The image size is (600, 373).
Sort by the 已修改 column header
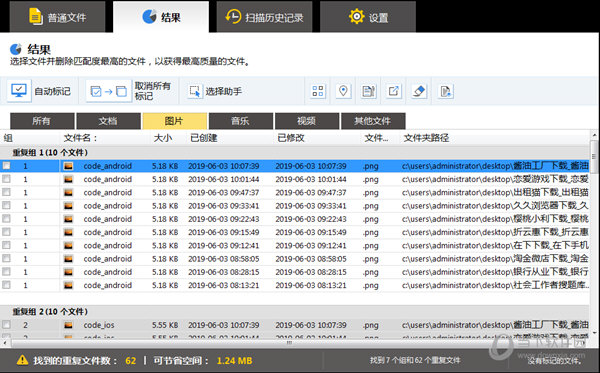click(291, 138)
